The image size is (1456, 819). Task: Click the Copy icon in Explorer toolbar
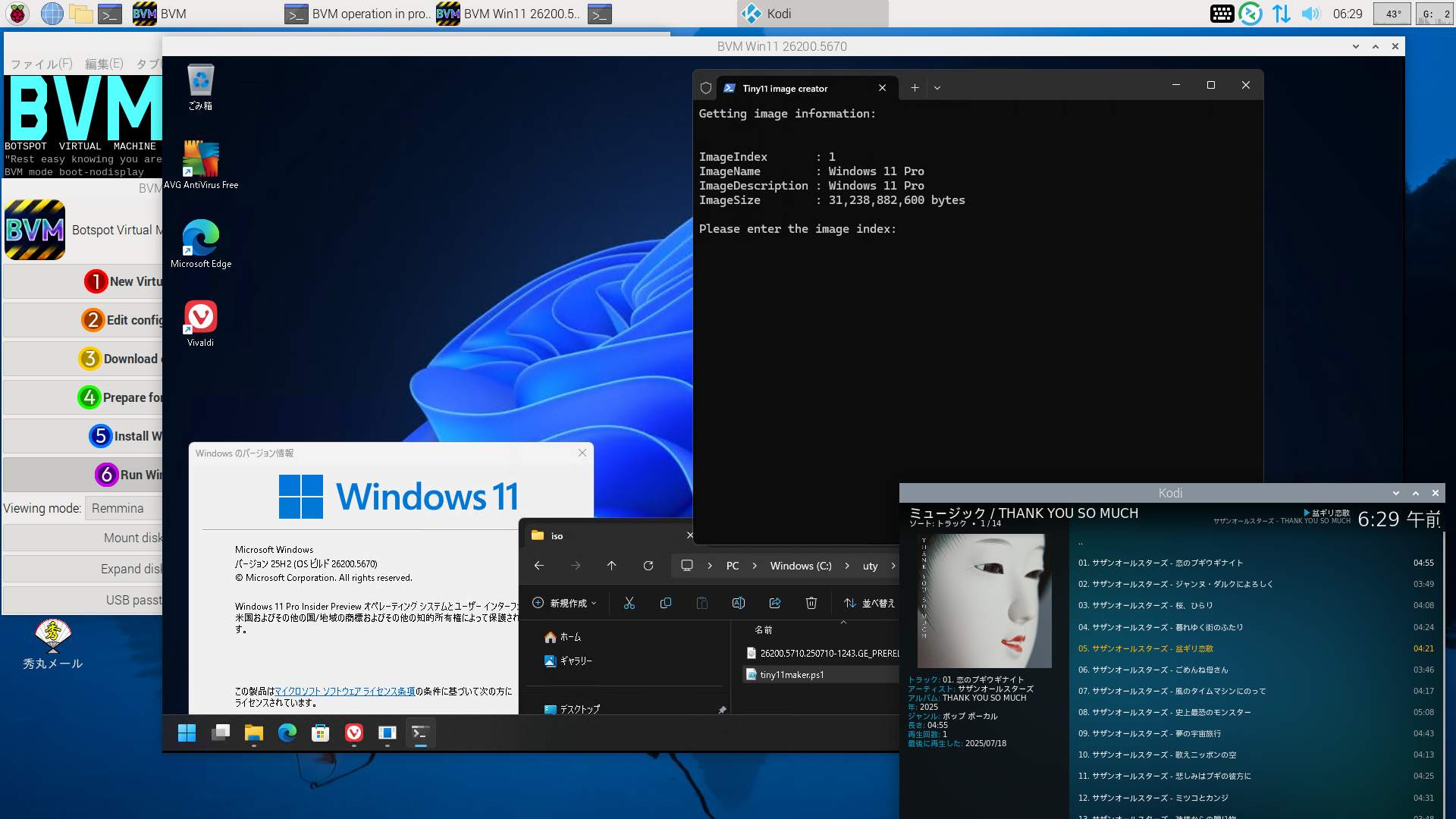[x=665, y=603]
